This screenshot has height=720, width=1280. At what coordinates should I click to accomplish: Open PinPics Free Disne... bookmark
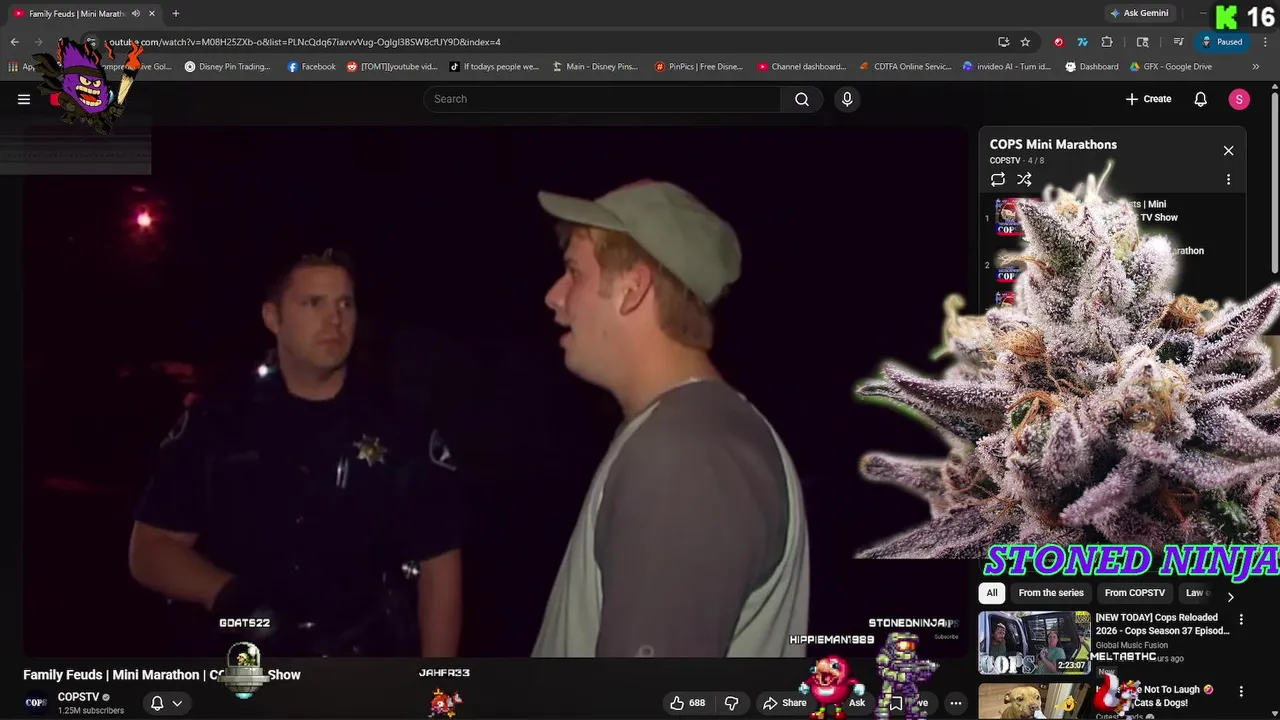[x=699, y=67]
